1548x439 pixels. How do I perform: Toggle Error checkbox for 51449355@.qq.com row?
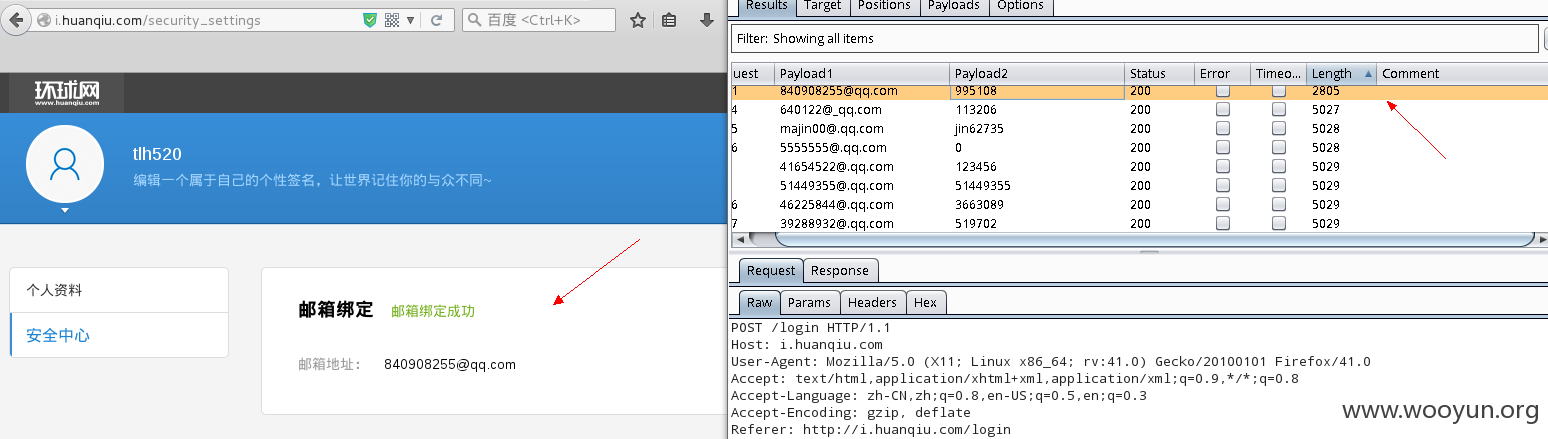point(1223,186)
